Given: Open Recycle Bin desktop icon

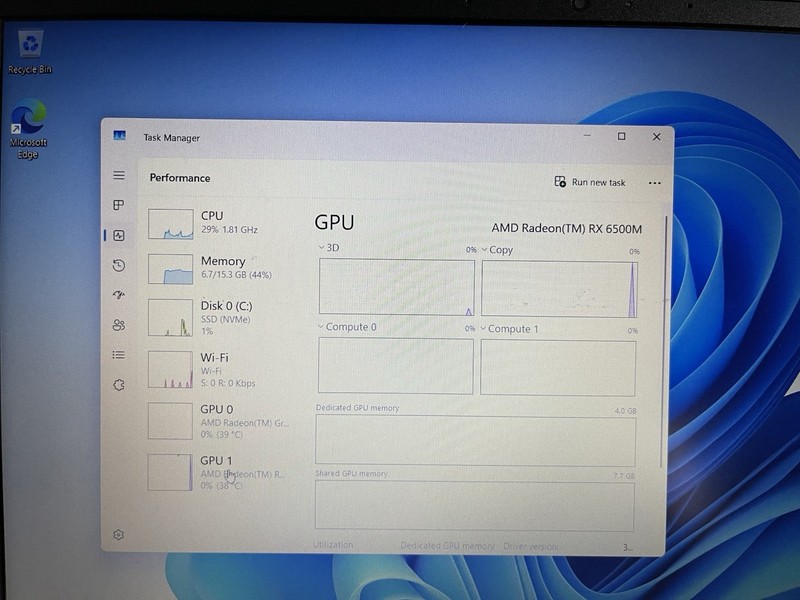Looking at the screenshot, I should pyautogui.click(x=30, y=52).
